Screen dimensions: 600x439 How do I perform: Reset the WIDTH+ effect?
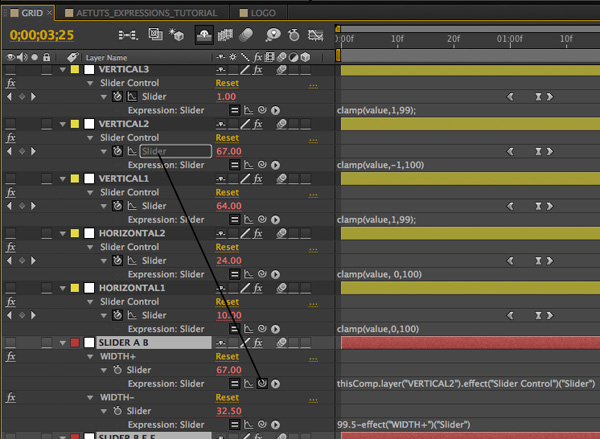click(x=227, y=357)
